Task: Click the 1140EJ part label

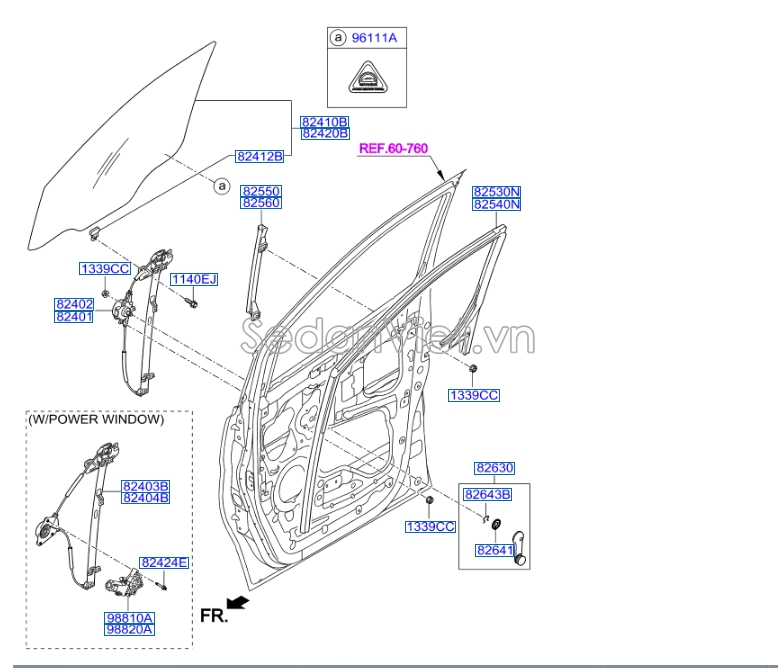Action: pyautogui.click(x=193, y=278)
